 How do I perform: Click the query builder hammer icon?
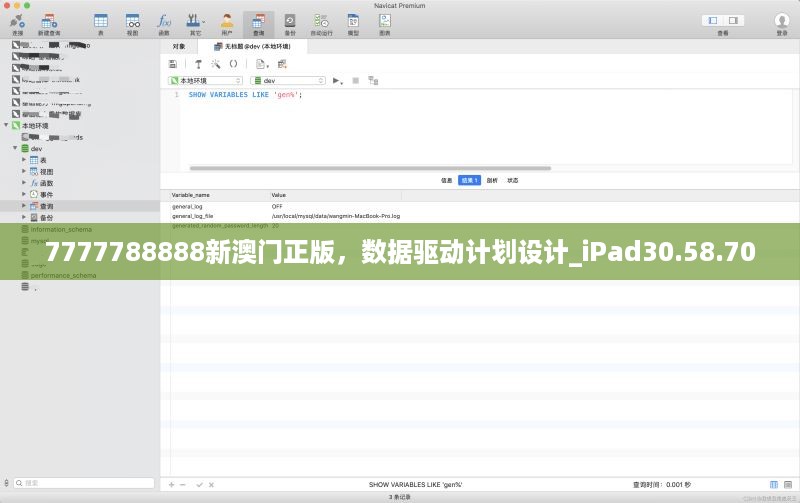pyautogui.click(x=198, y=64)
